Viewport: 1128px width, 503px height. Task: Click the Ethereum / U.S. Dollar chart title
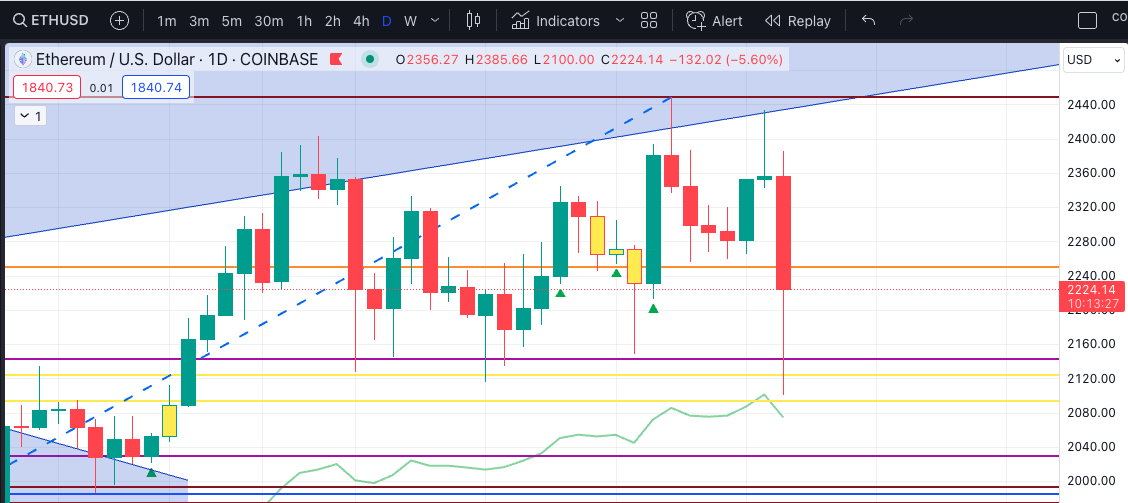(x=177, y=59)
